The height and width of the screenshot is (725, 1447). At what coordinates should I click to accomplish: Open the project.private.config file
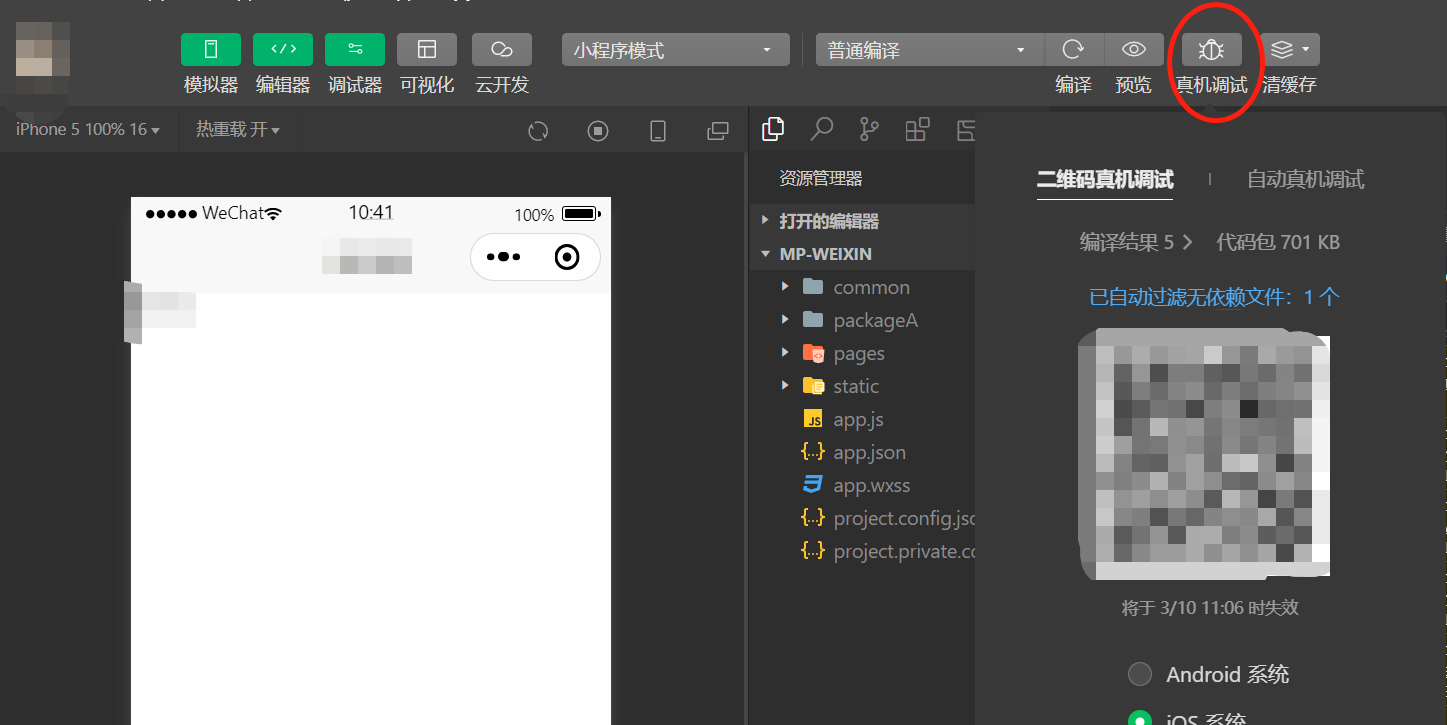click(862, 551)
